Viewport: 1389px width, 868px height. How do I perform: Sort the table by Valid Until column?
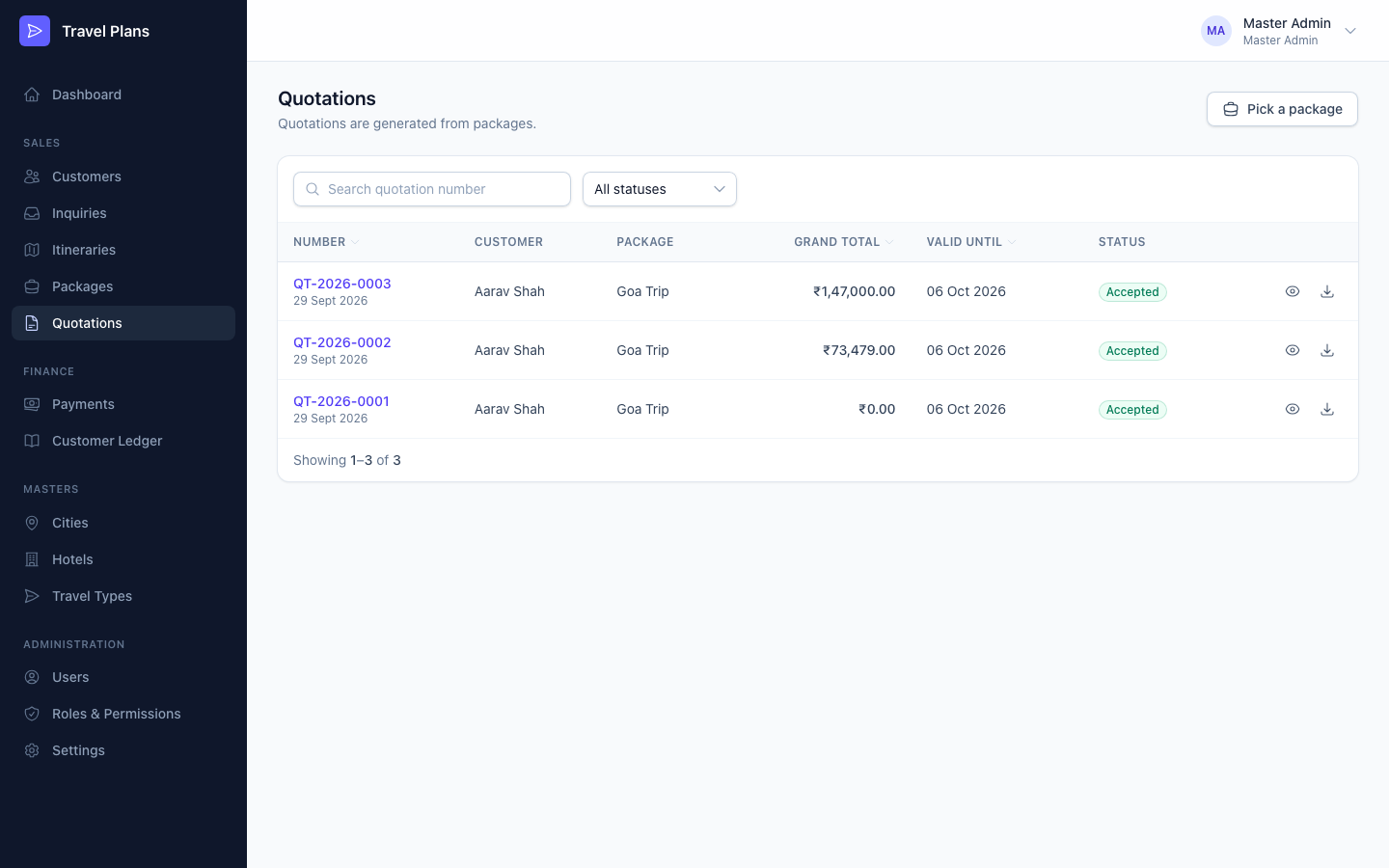tap(971, 242)
